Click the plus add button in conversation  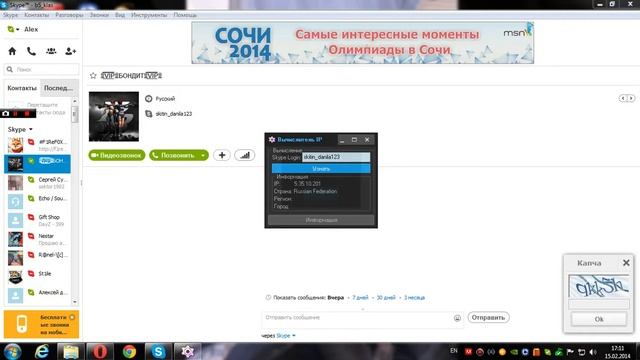tap(222, 155)
